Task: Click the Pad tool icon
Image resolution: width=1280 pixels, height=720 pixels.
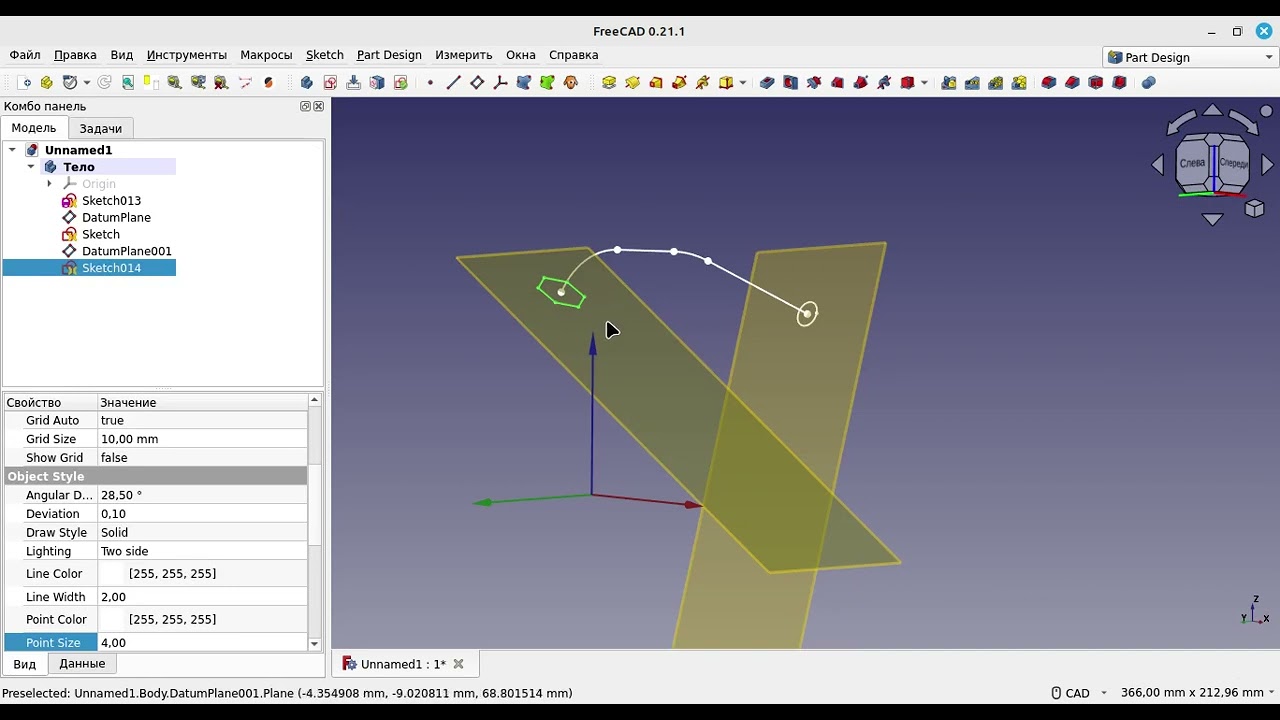Action: (608, 83)
